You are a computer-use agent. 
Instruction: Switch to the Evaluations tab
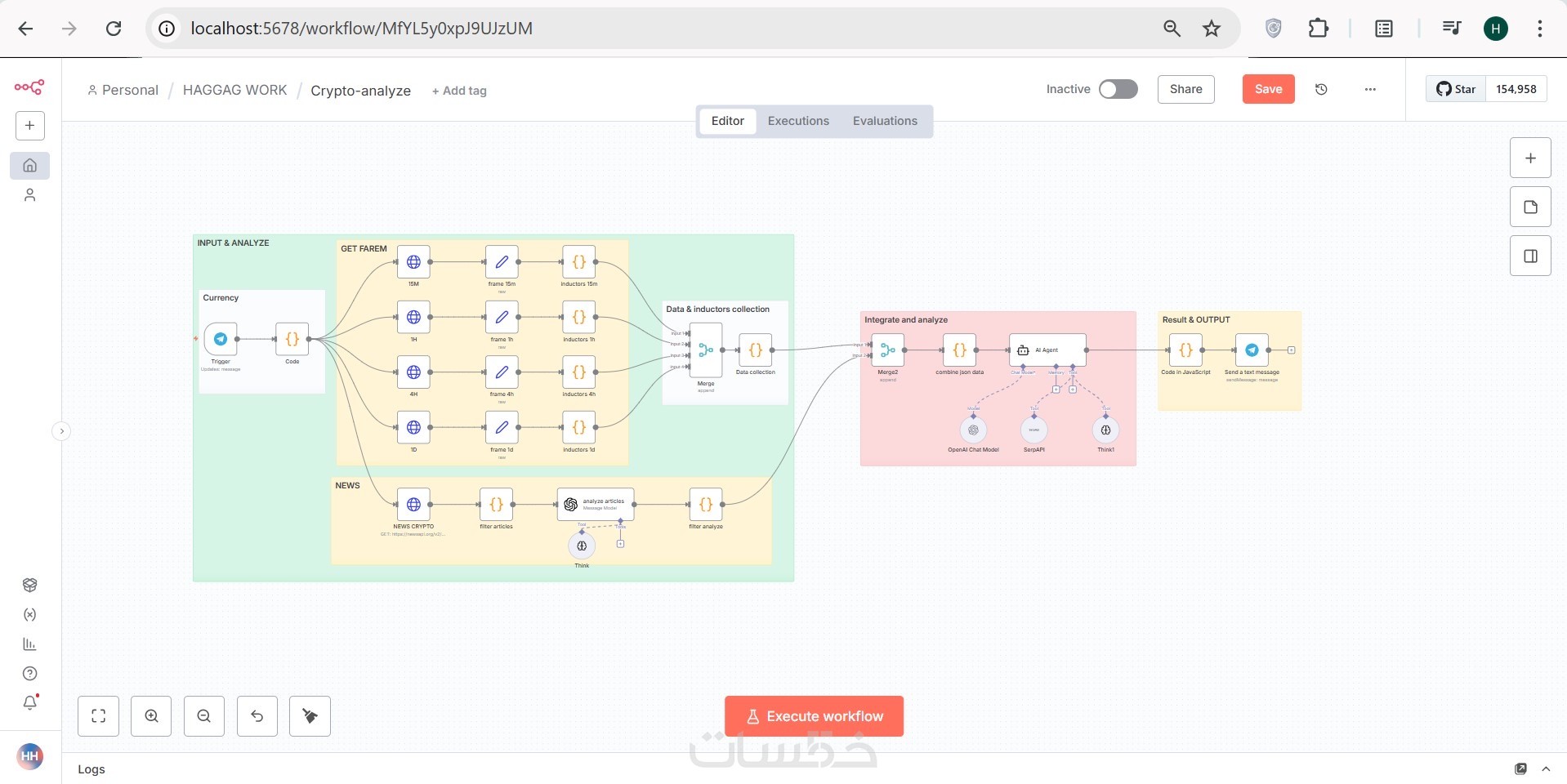pyautogui.click(x=885, y=121)
